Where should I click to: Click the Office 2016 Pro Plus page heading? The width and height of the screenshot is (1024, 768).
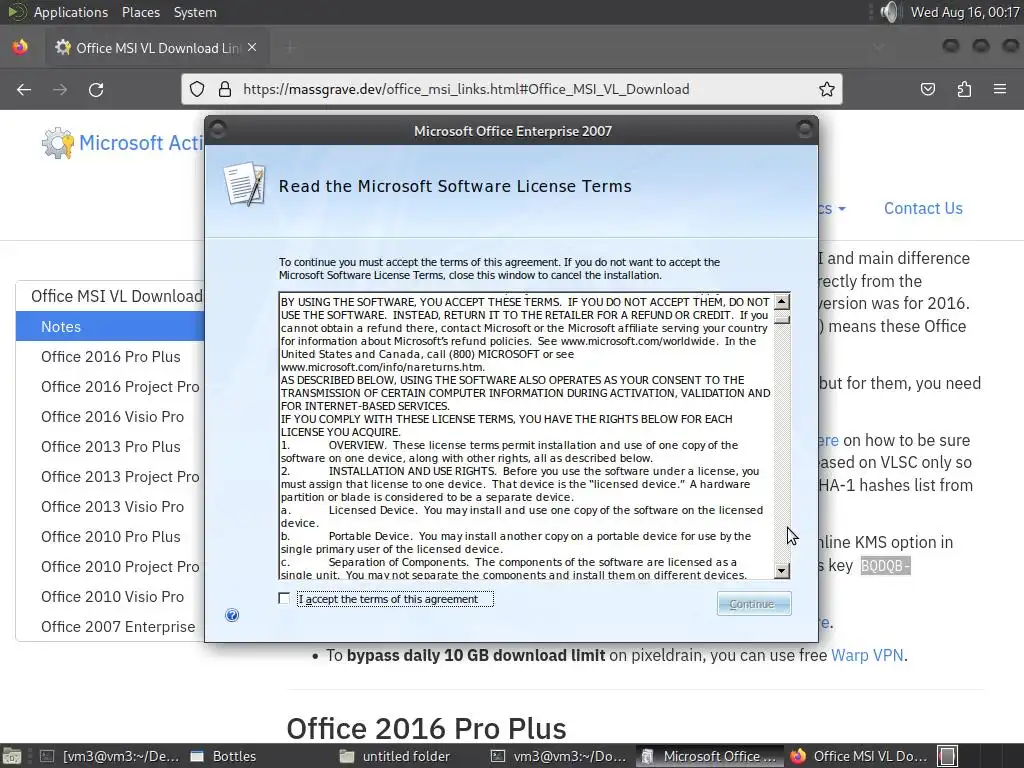click(426, 728)
